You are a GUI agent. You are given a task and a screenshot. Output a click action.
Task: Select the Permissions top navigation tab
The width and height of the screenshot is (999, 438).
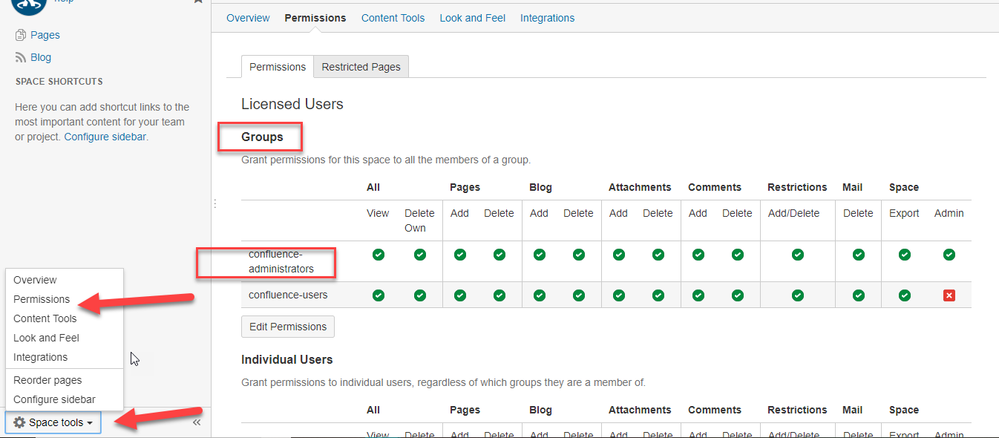coord(315,18)
